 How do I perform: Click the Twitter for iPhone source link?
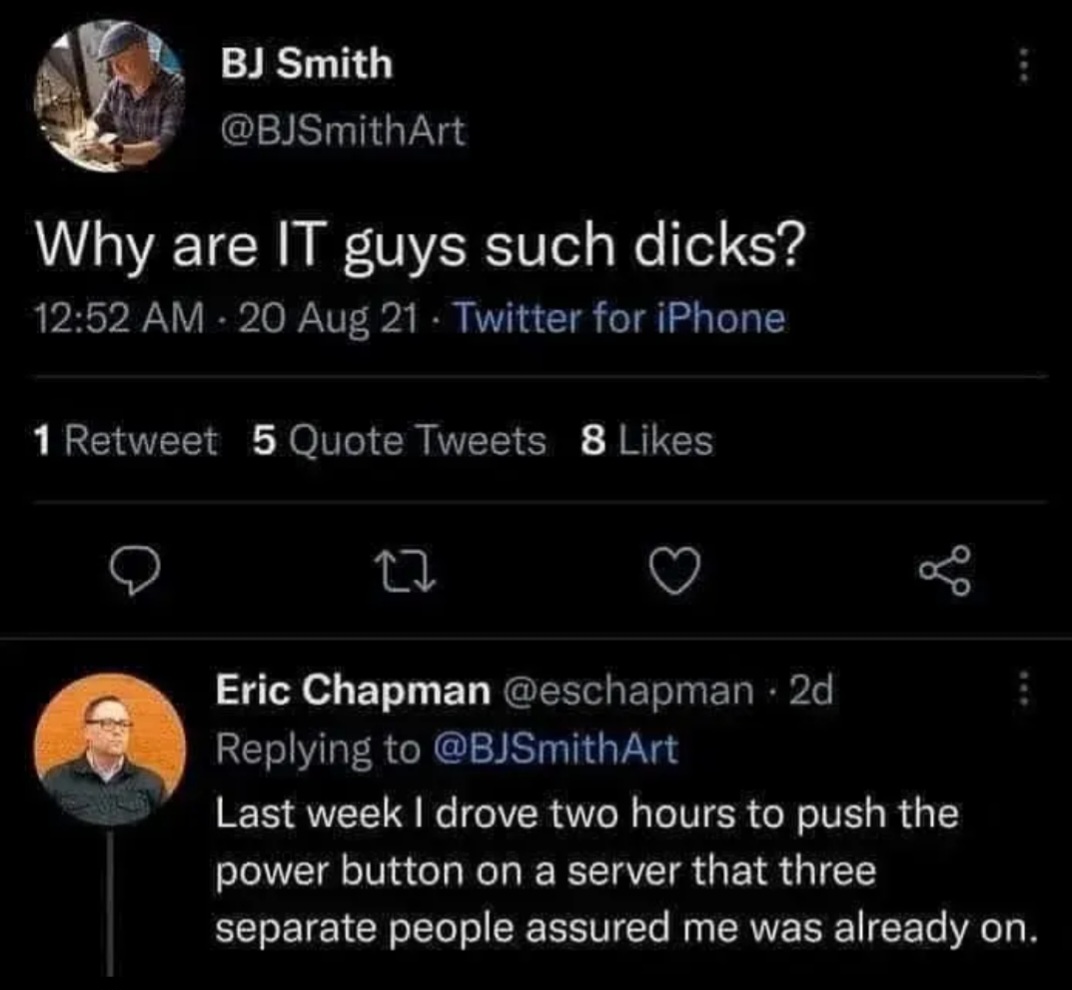coord(620,319)
